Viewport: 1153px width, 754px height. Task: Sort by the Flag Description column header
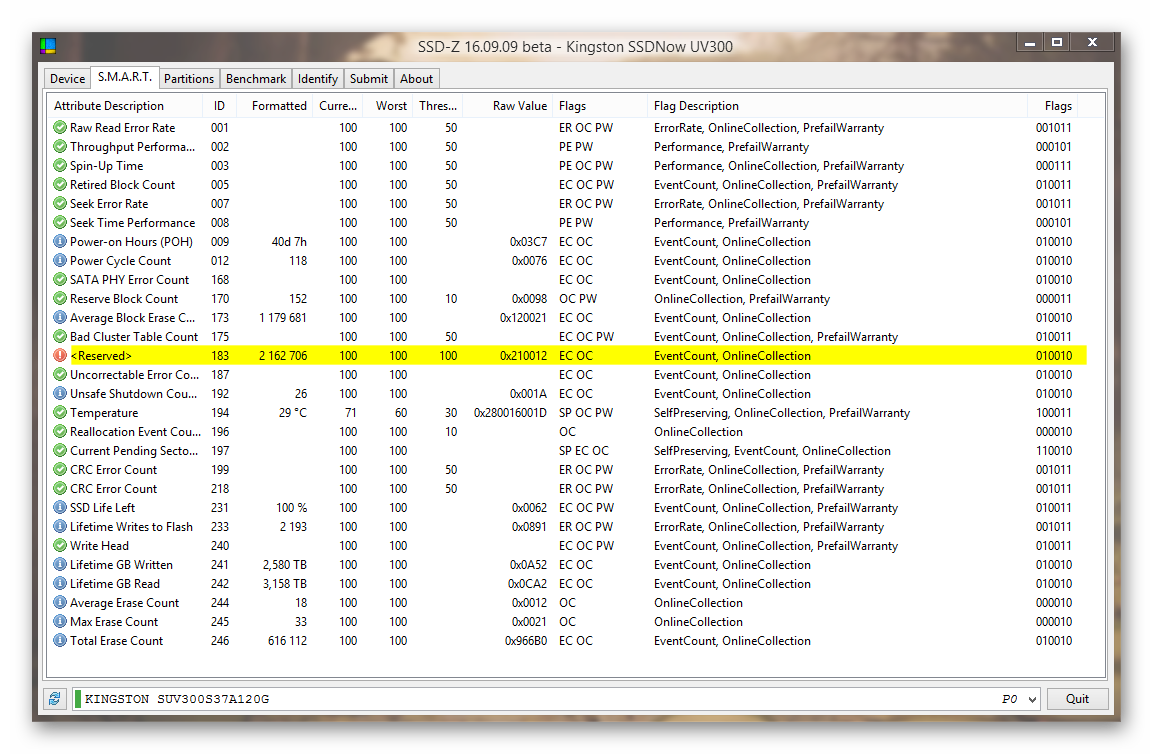[838, 106]
